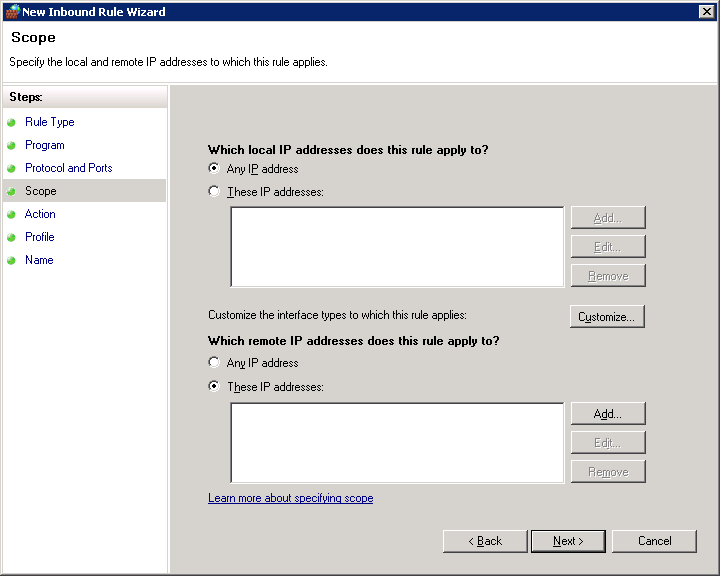Choose These IP addresses for remote addresses
720x576 pixels.
coord(214,387)
